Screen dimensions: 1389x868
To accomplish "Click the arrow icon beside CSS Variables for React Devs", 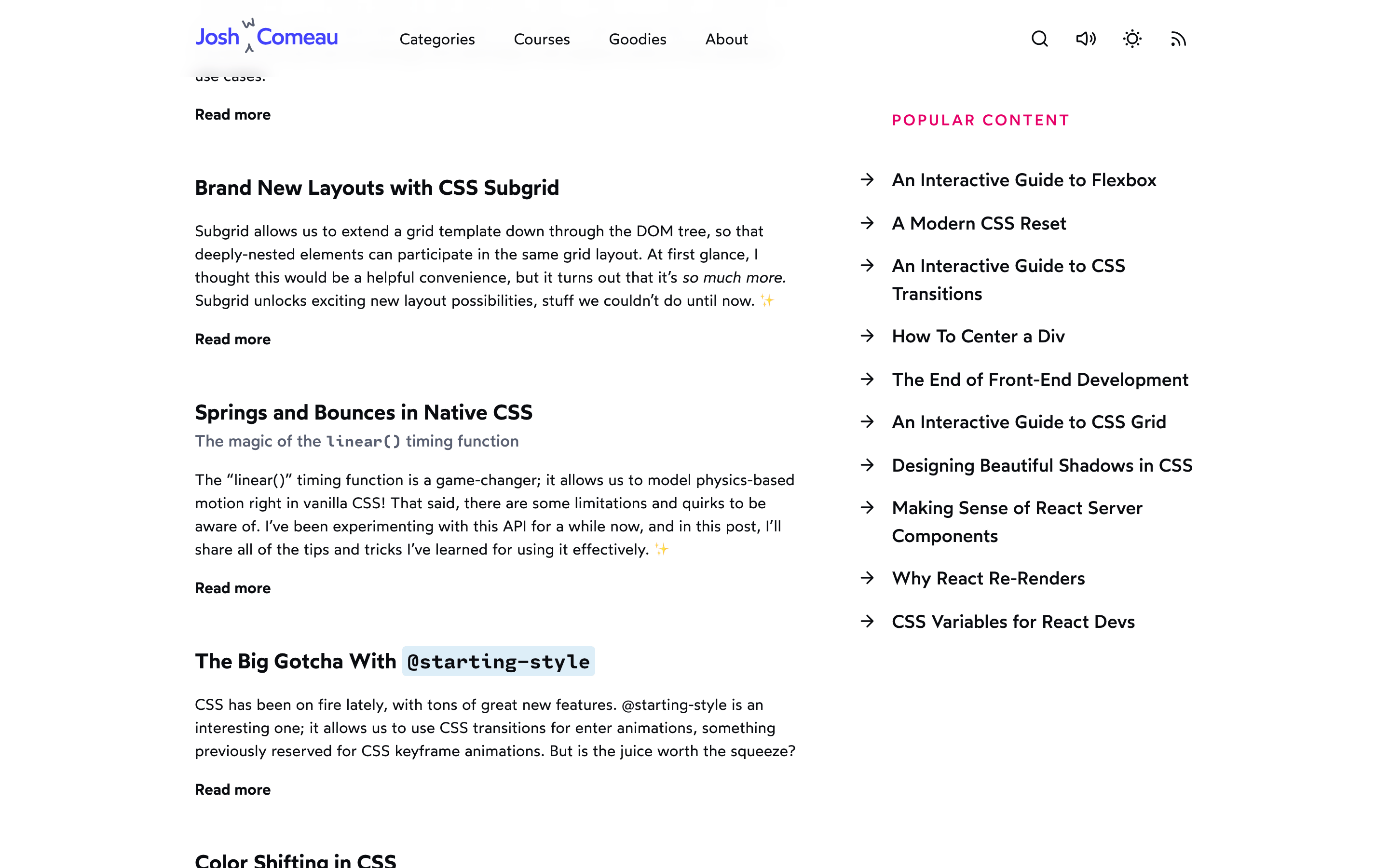I will click(867, 621).
